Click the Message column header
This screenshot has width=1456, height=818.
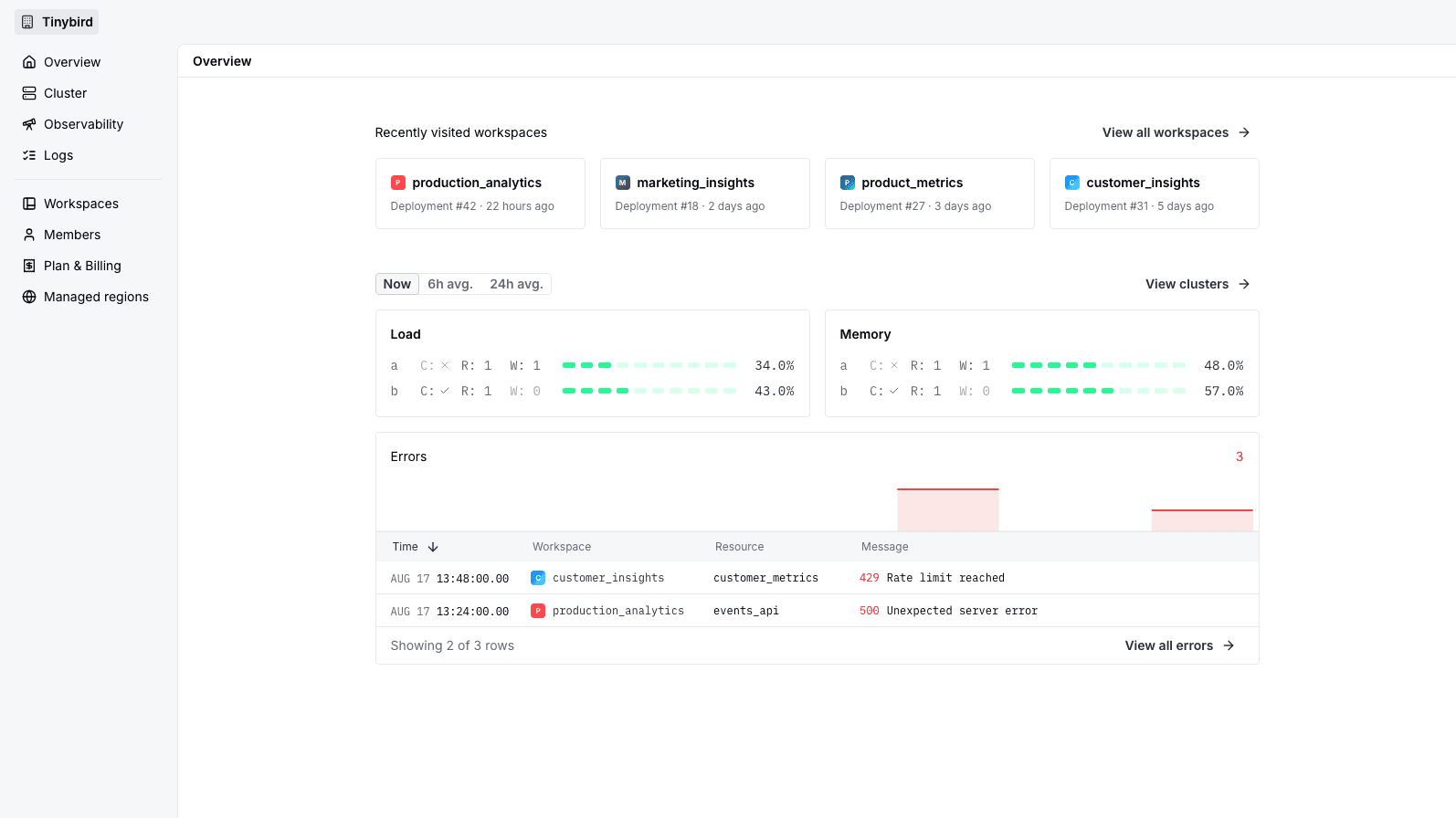[885, 547]
